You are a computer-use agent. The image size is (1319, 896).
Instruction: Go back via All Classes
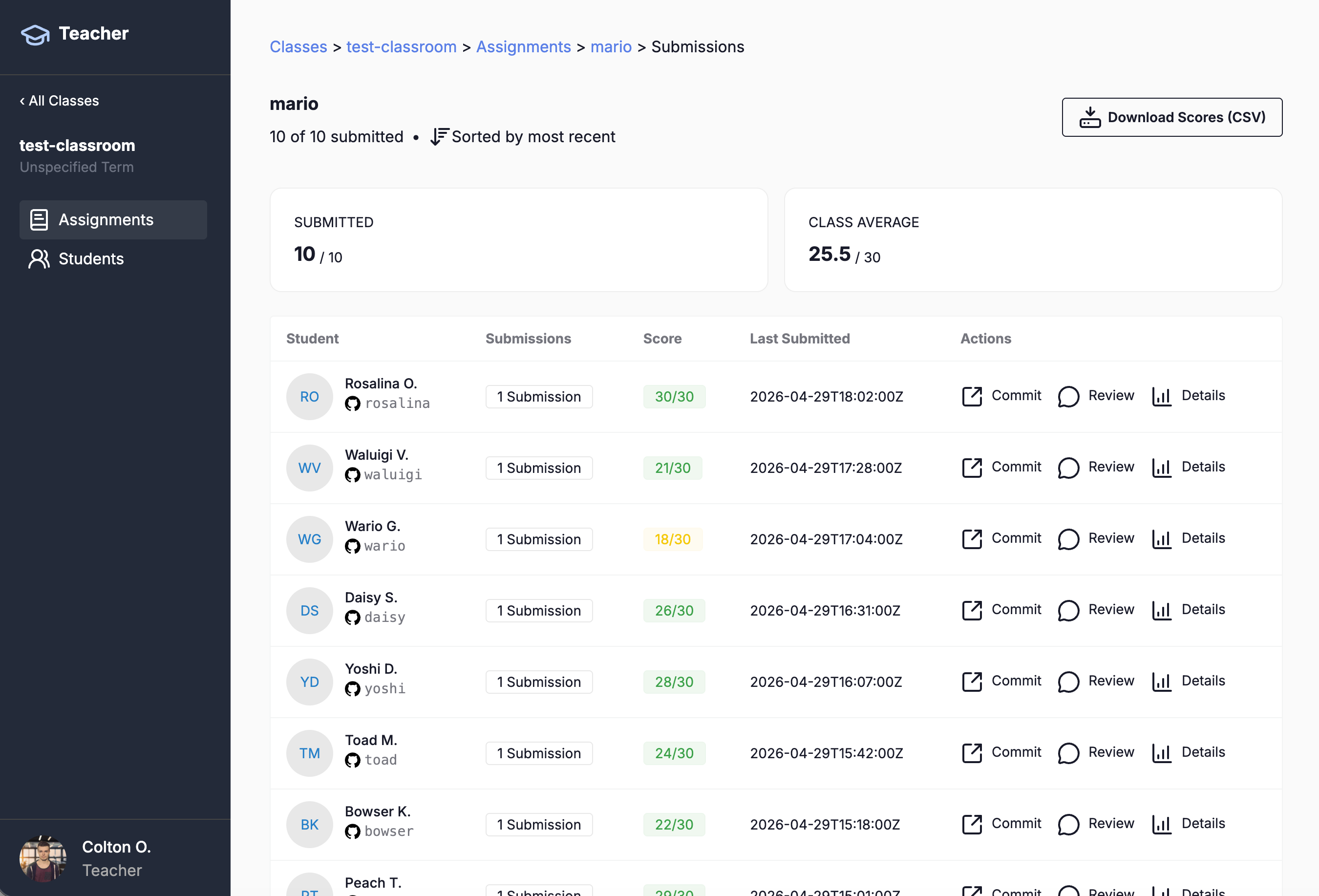[x=59, y=101]
